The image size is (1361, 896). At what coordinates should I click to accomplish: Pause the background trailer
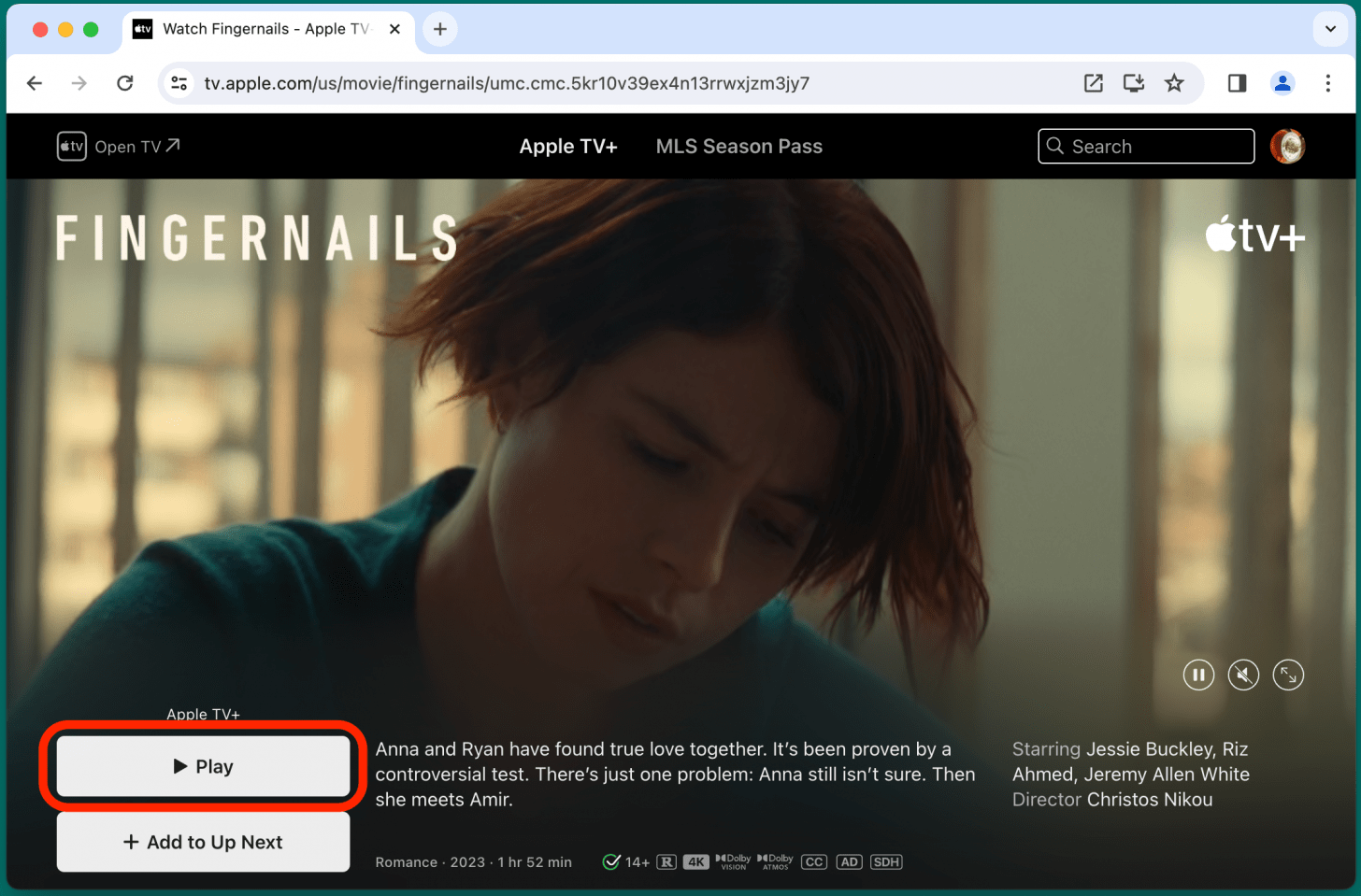pos(1198,675)
